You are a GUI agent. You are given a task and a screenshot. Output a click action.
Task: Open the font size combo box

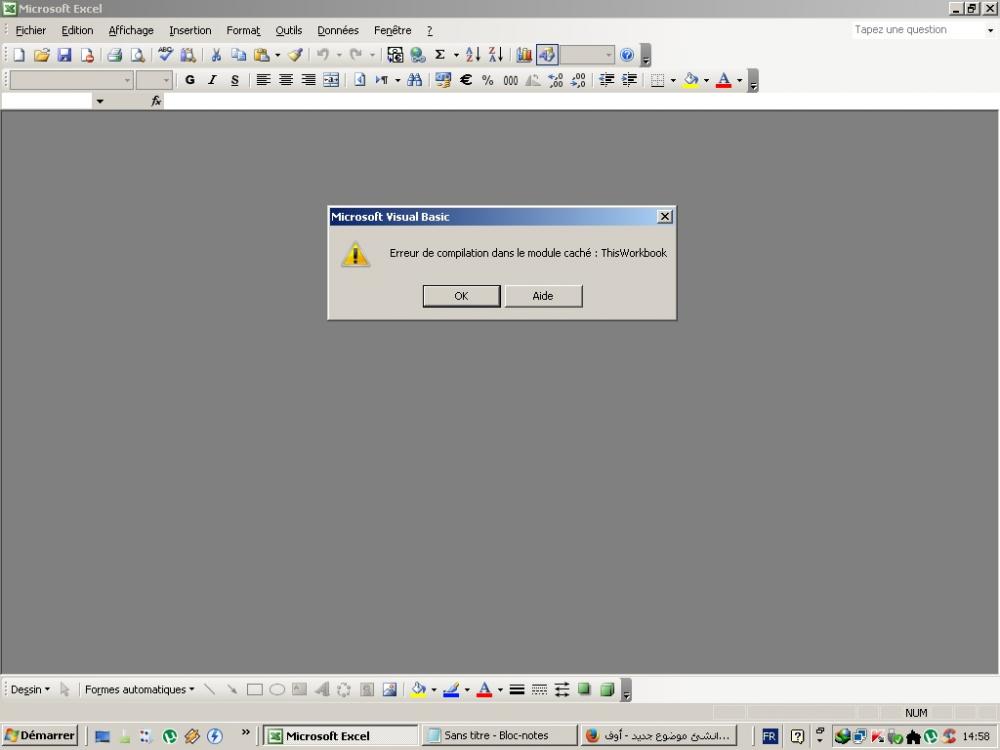[x=154, y=80]
